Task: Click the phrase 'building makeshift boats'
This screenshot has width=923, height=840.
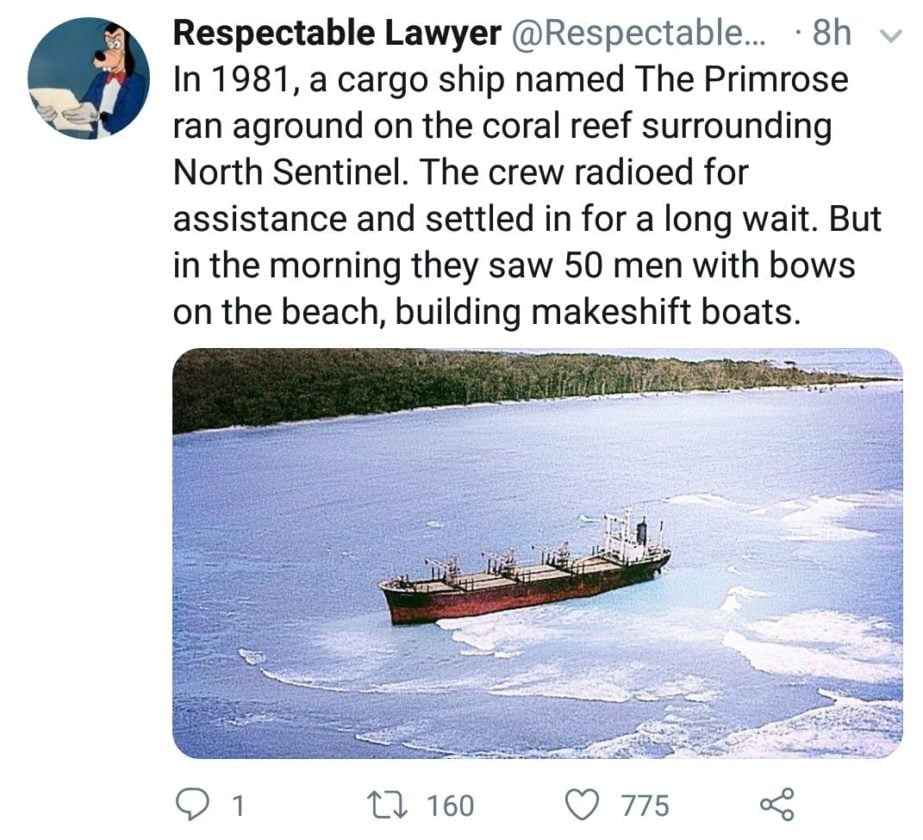Action: coord(598,312)
